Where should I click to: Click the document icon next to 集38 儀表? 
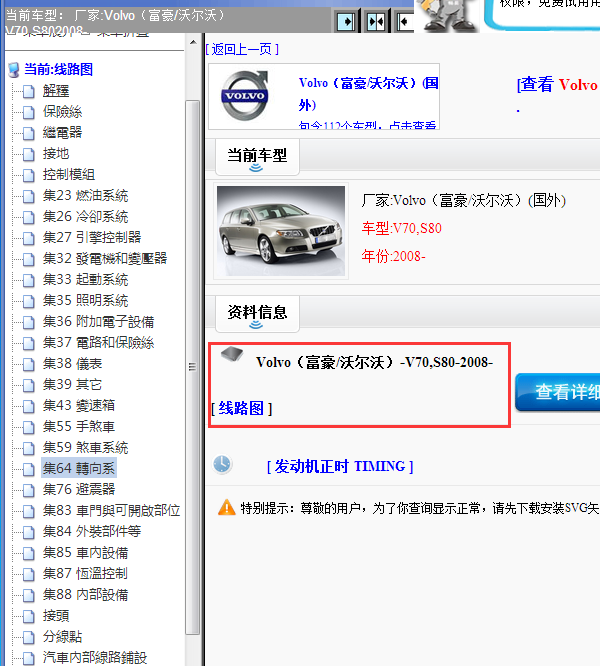(x=28, y=364)
